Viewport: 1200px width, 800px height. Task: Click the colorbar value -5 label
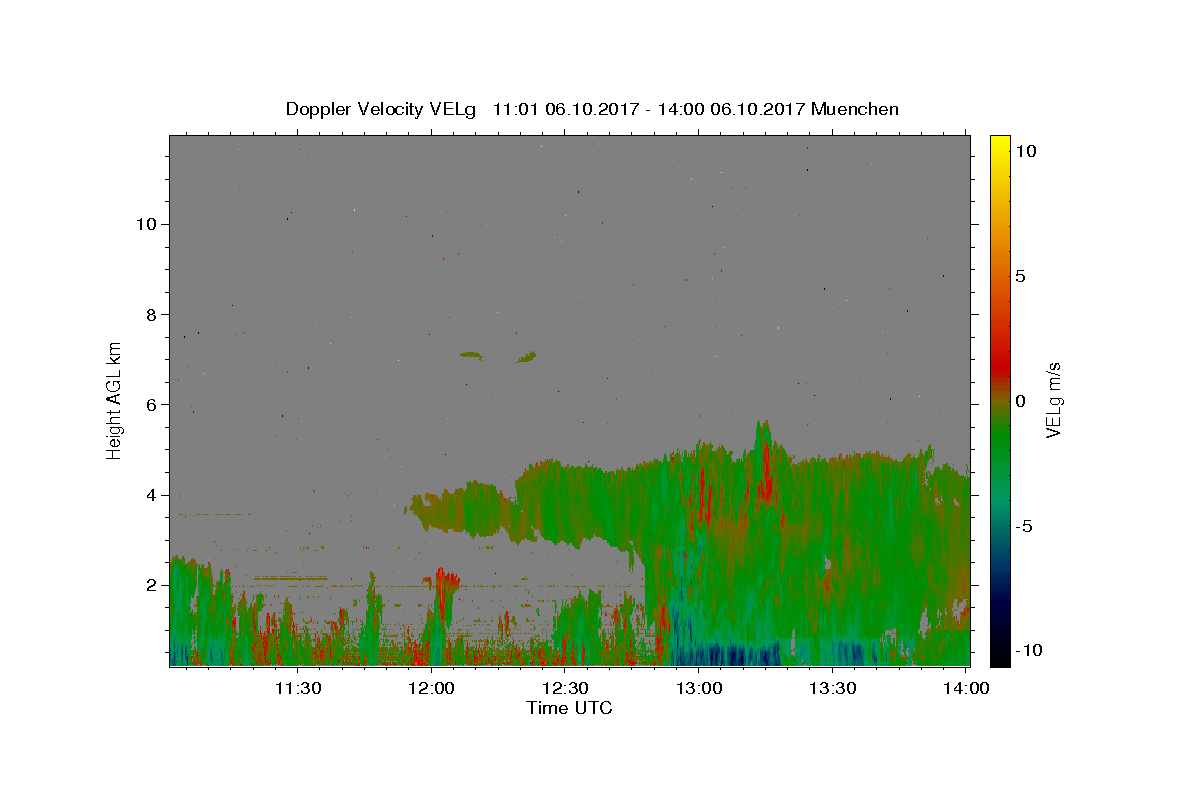[1023, 526]
